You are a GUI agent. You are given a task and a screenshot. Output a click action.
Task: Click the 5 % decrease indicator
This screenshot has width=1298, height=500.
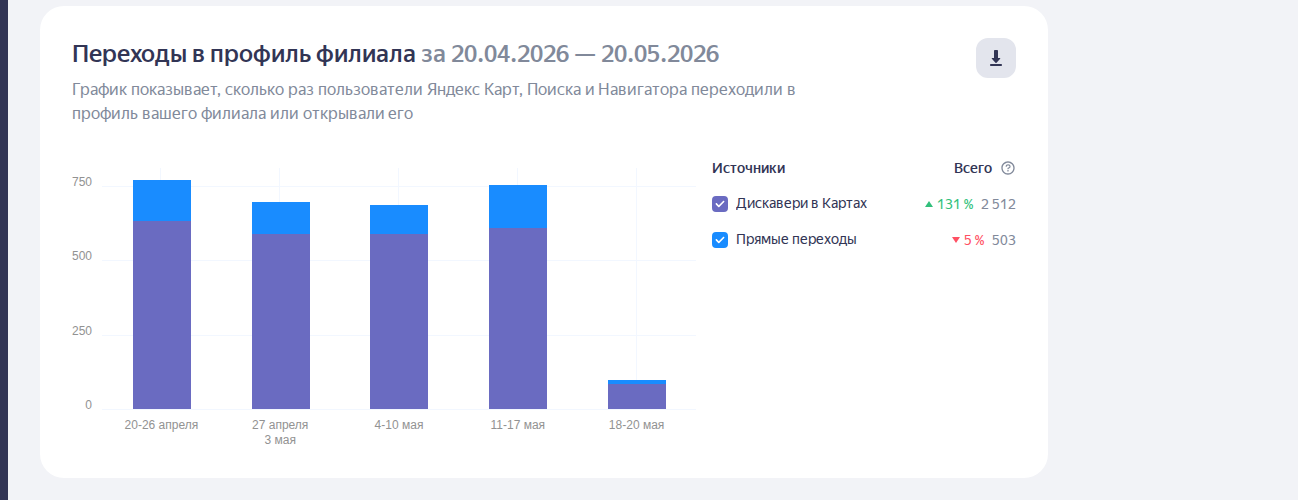pos(968,240)
